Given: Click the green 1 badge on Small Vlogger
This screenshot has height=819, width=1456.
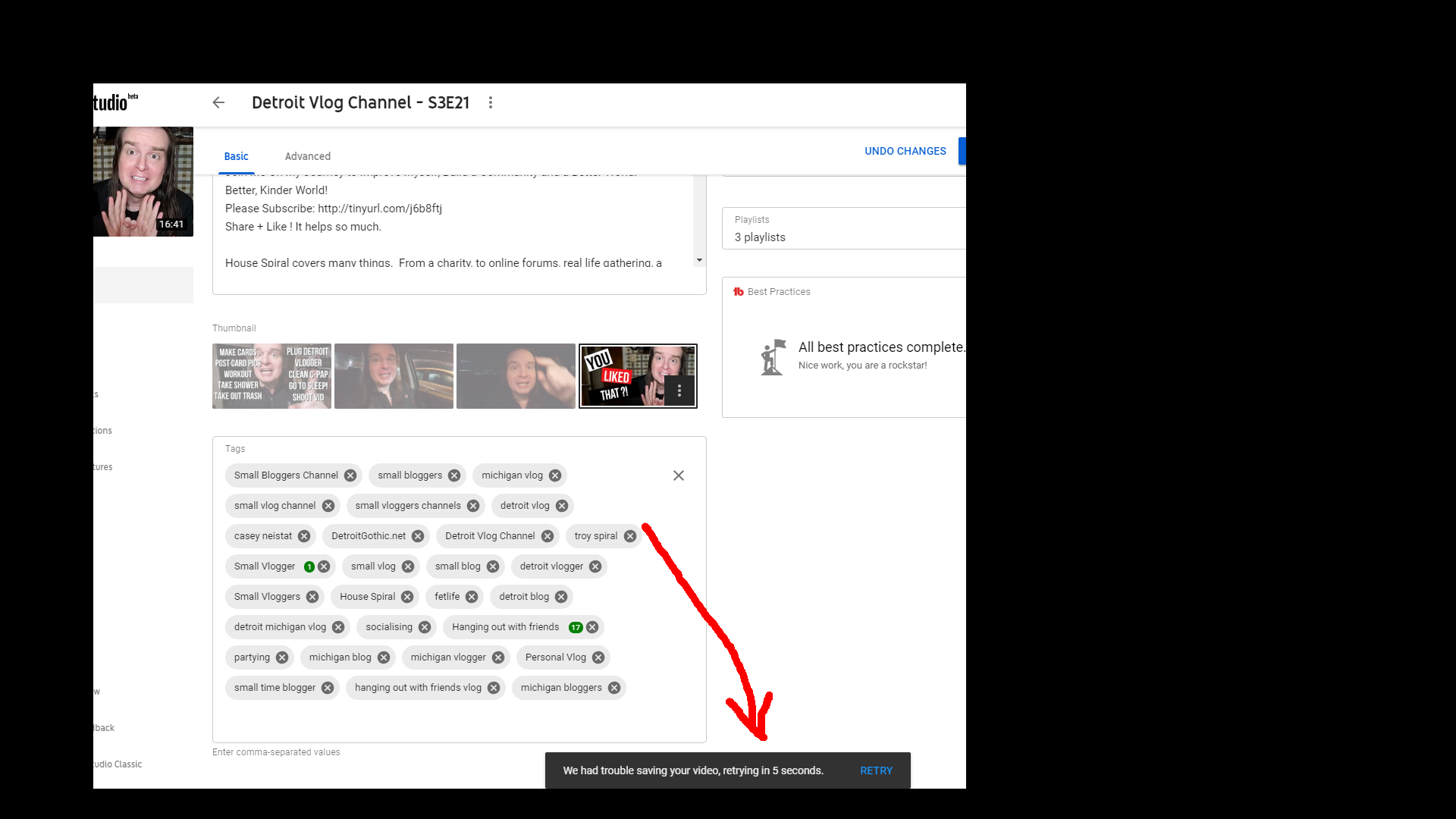Looking at the screenshot, I should [x=309, y=566].
